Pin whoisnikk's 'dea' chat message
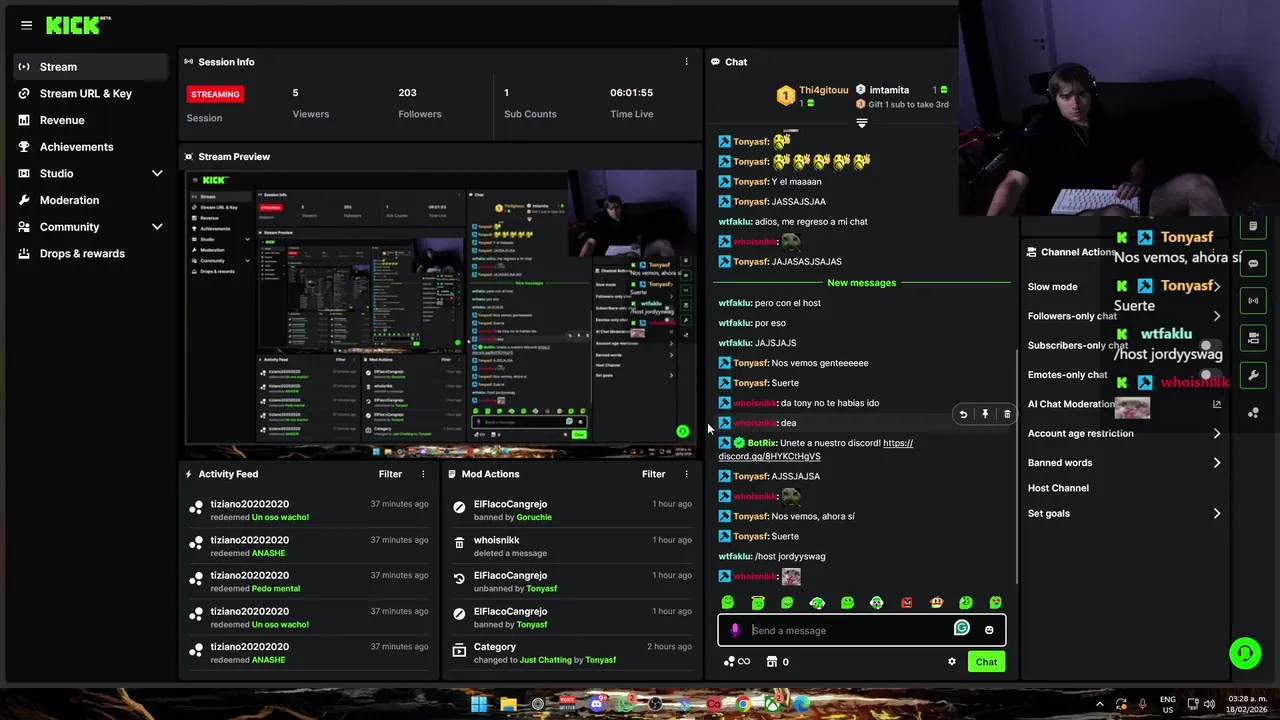This screenshot has height=720, width=1280. tap(985, 414)
